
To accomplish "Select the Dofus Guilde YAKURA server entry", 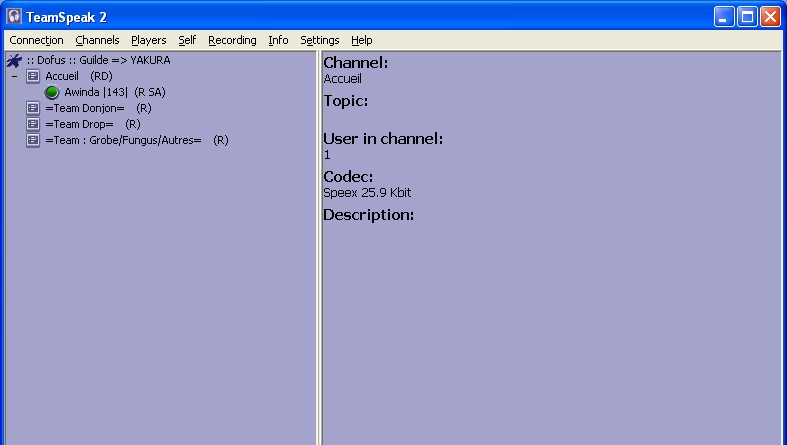I will coord(98,60).
